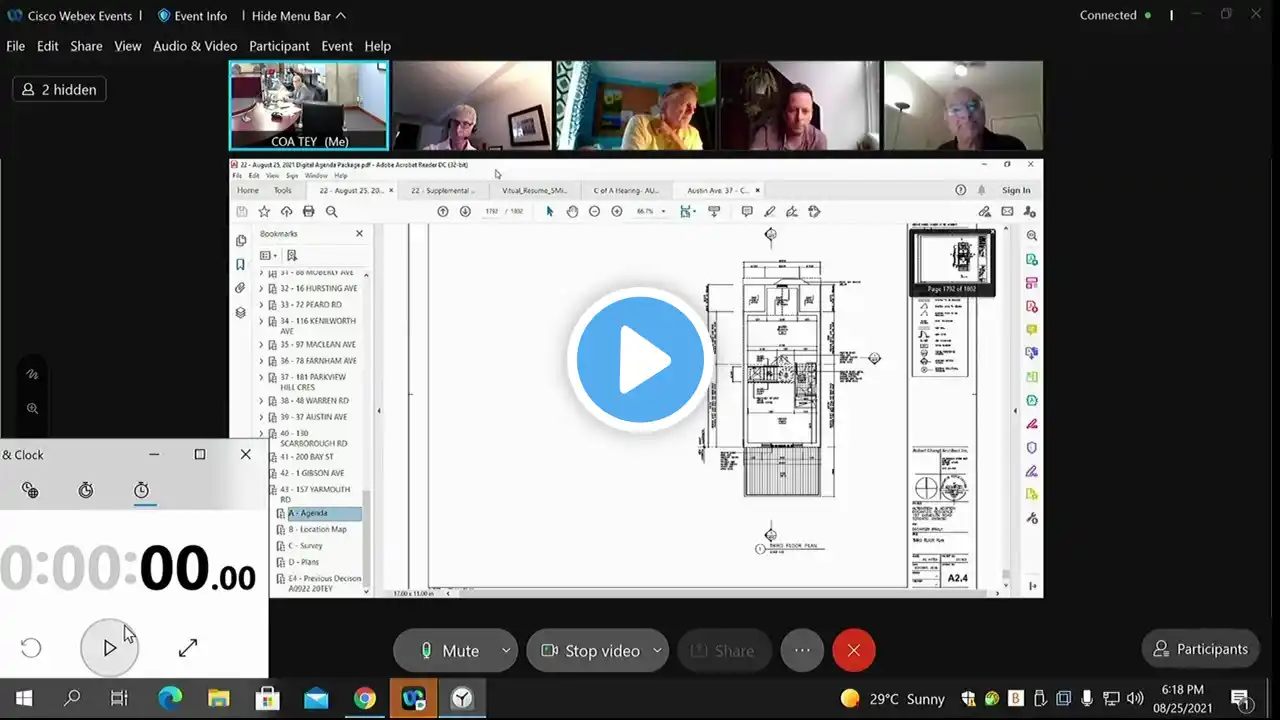The width and height of the screenshot is (1280, 720).
Task: Stop video camera feed
Action: coord(590,650)
